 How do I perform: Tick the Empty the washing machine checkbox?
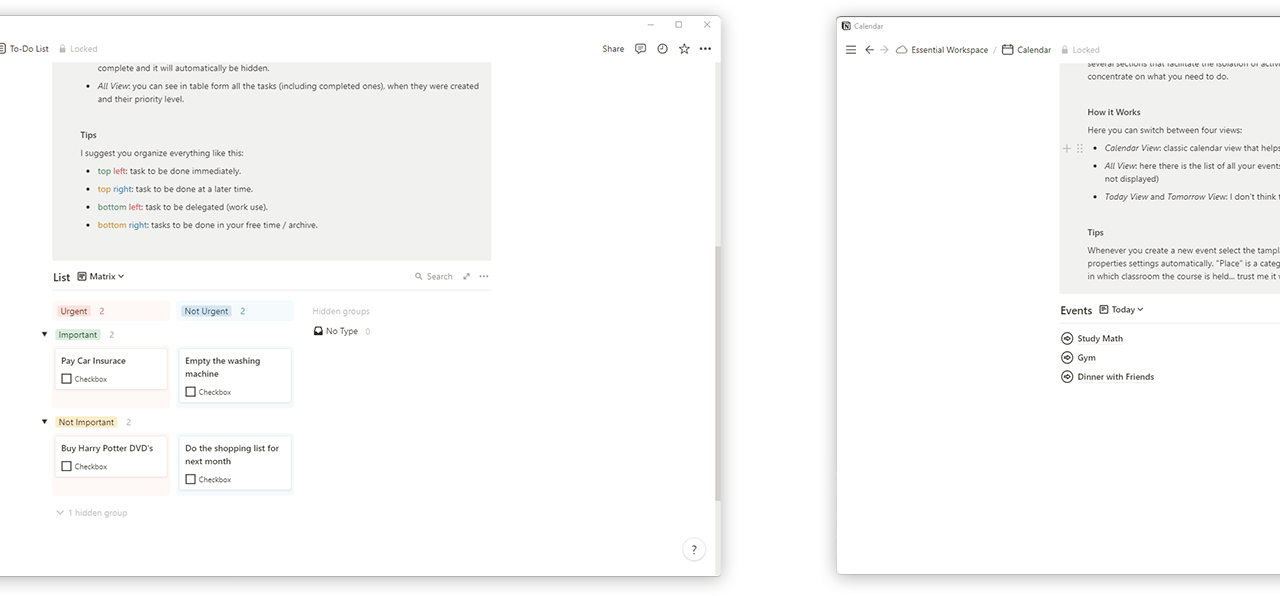coord(191,392)
